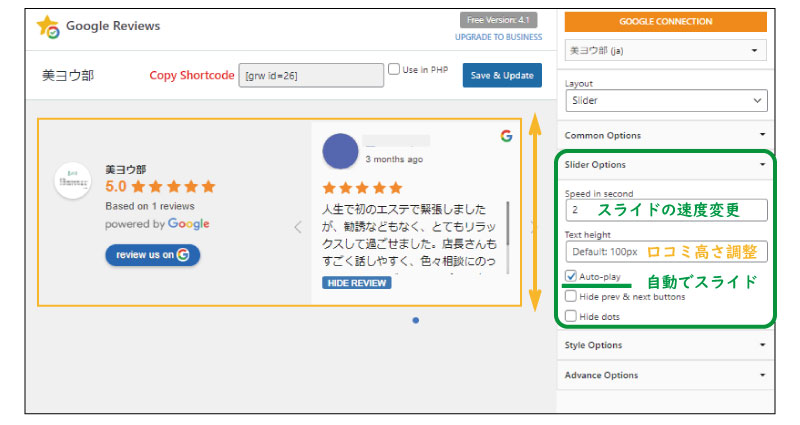Click the five-star rating in the review
Viewport: 800px width, 425px height.
coord(362,188)
